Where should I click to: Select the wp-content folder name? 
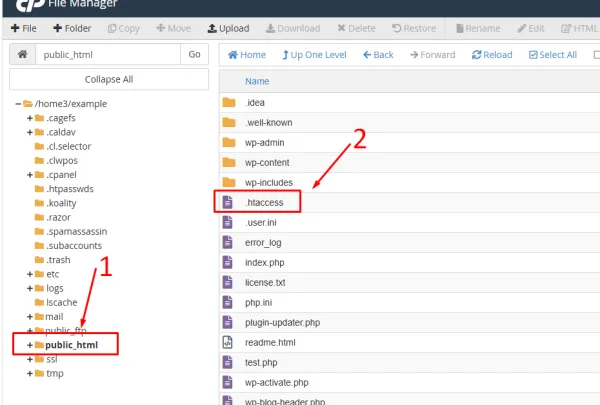[267, 163]
